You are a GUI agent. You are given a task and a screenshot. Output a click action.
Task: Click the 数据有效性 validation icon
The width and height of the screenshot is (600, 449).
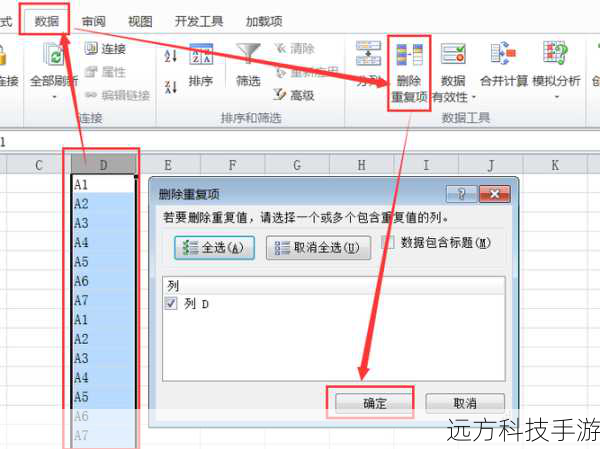tap(453, 54)
